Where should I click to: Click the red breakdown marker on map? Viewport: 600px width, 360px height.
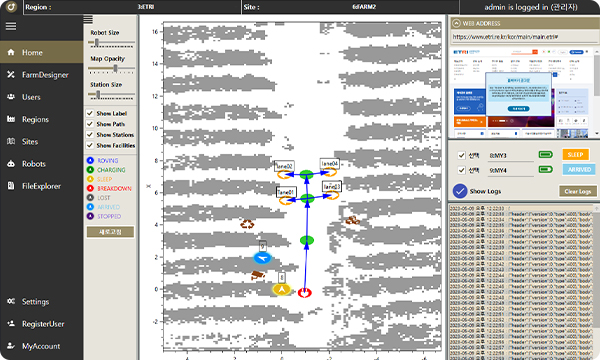pos(305,293)
